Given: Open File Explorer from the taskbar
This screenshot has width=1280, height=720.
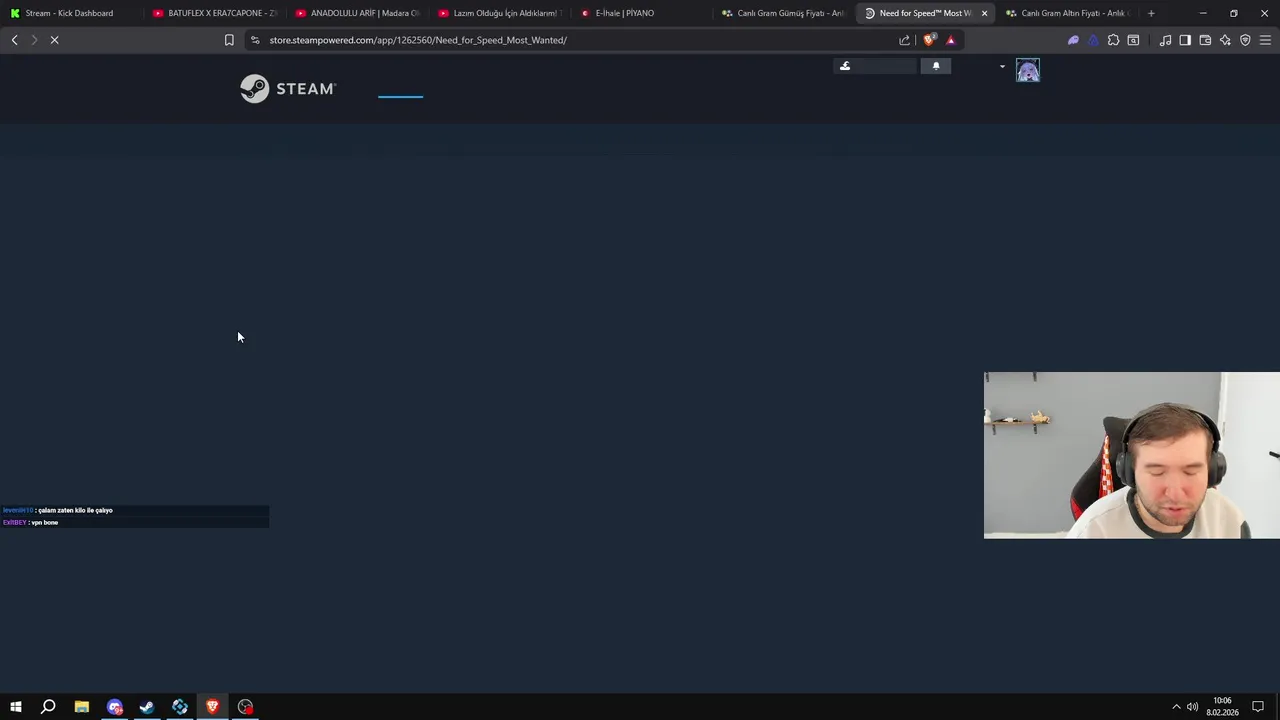Looking at the screenshot, I should coord(82,707).
